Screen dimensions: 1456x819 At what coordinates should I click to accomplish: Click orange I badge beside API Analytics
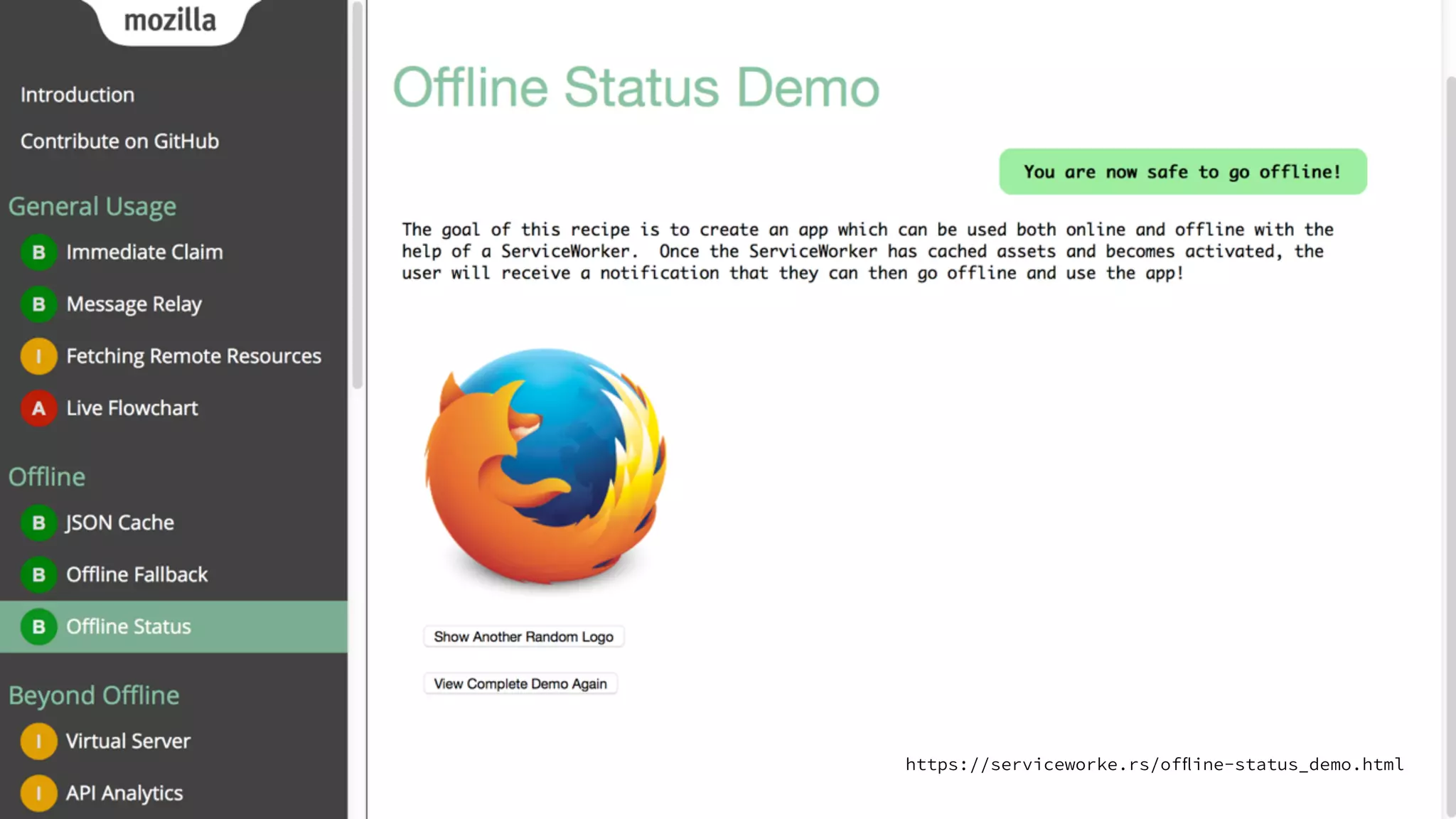(38, 793)
